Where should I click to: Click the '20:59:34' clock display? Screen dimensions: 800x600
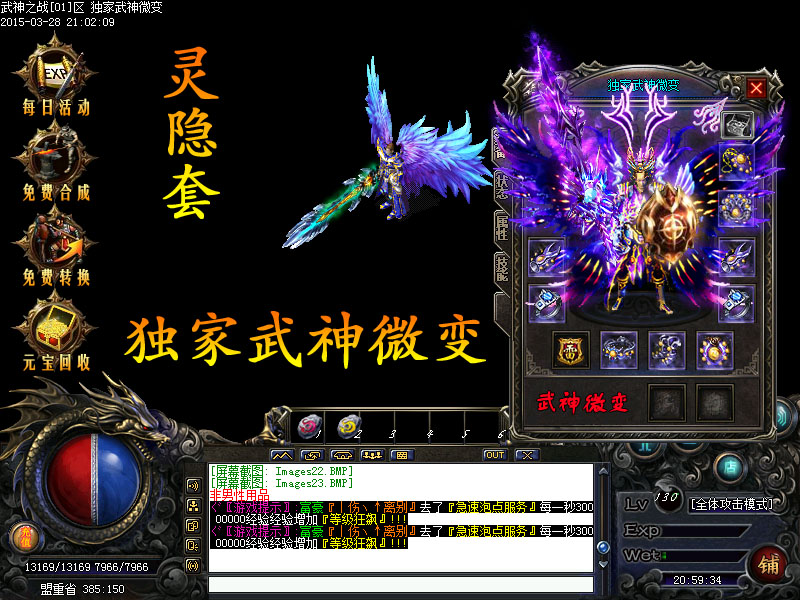[x=697, y=580]
